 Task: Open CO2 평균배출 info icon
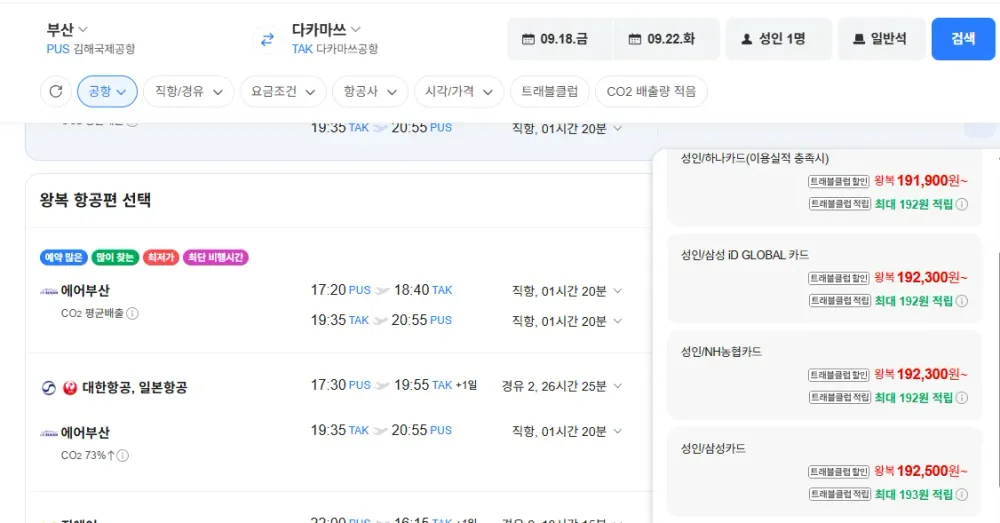click(132, 313)
